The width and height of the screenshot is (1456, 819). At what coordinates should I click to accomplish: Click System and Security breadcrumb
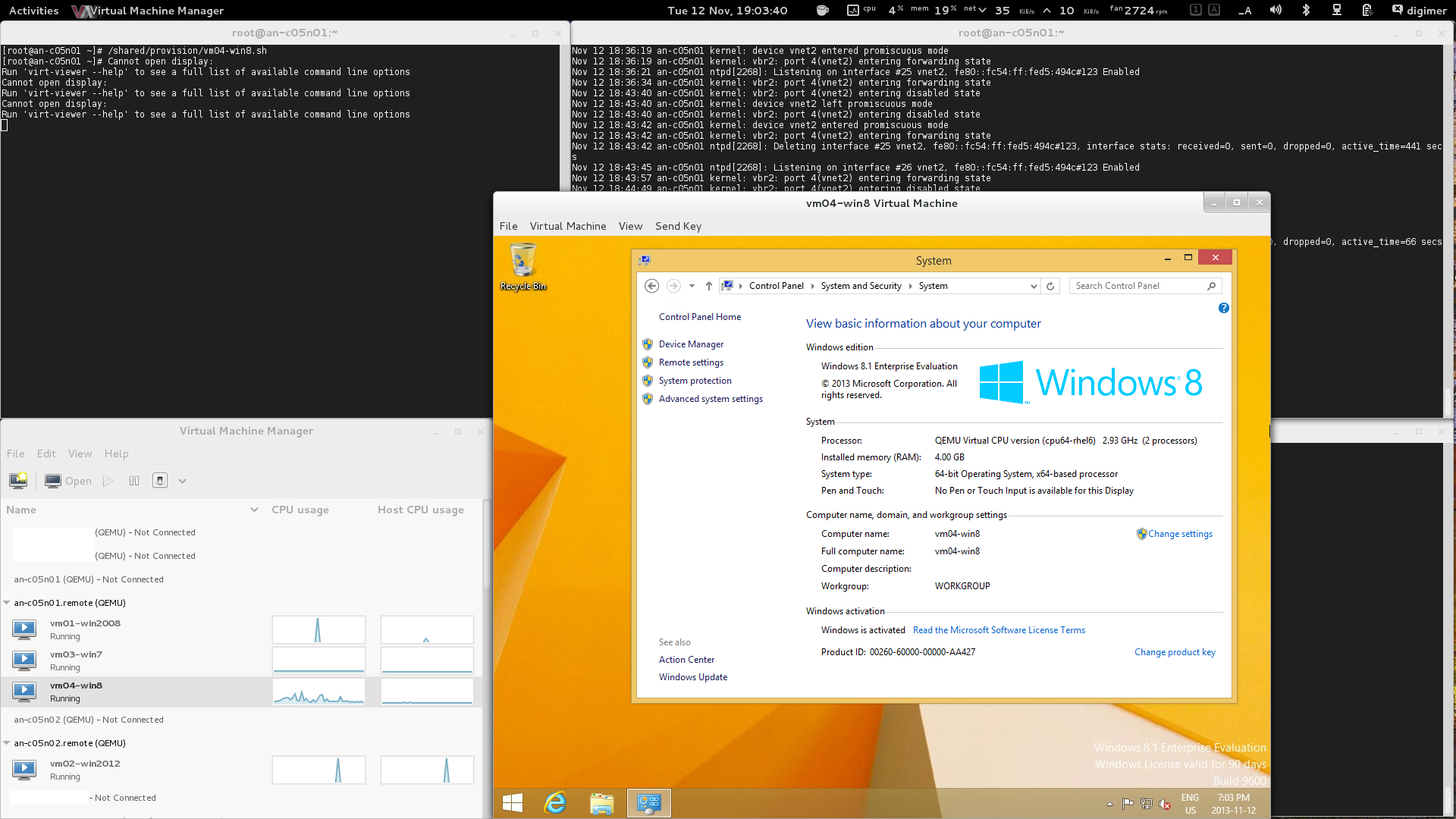tap(861, 286)
